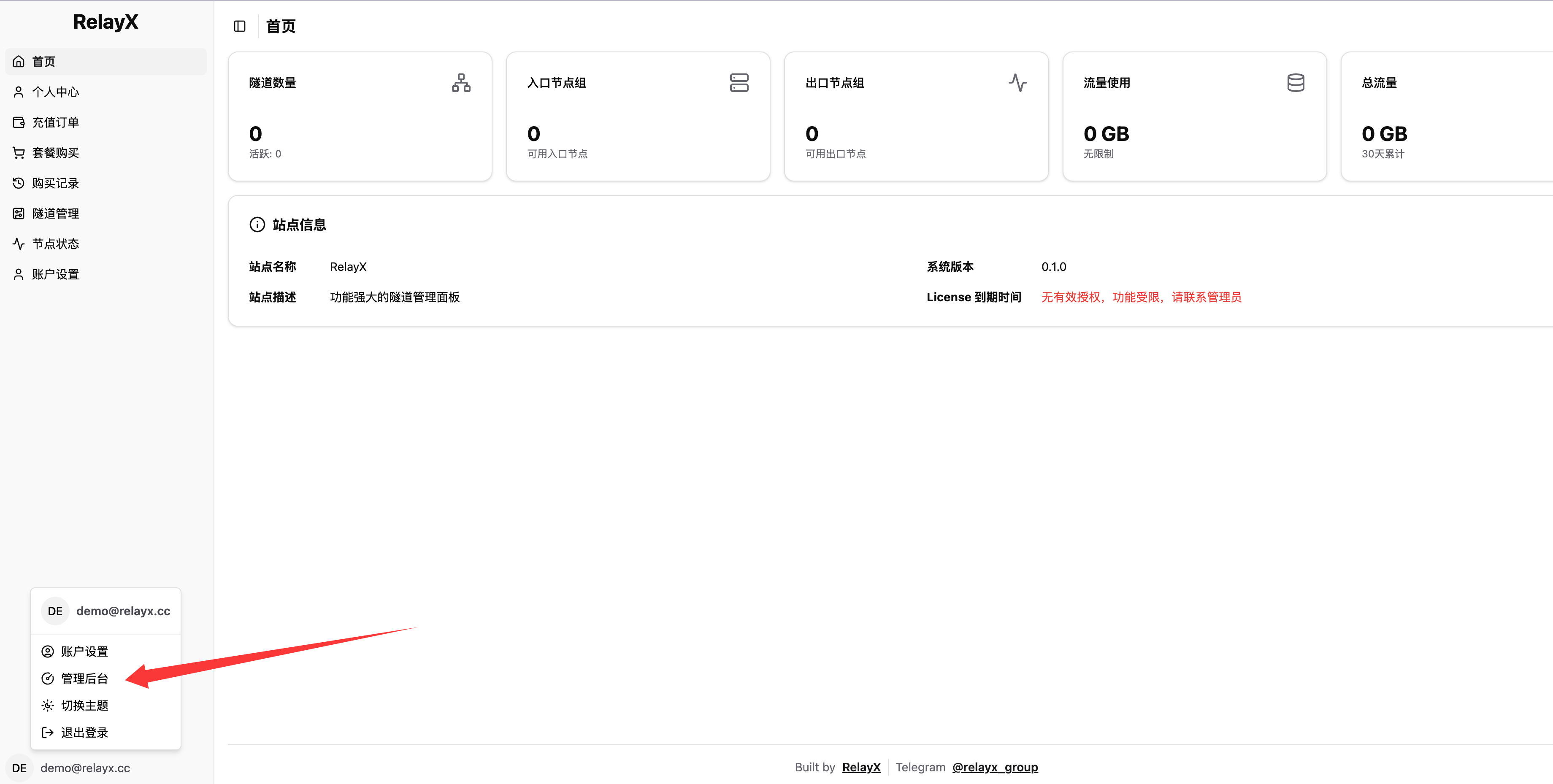Click the DE avatar at sidebar bottom
Viewport: 1553px width, 784px height.
pyautogui.click(x=19, y=767)
